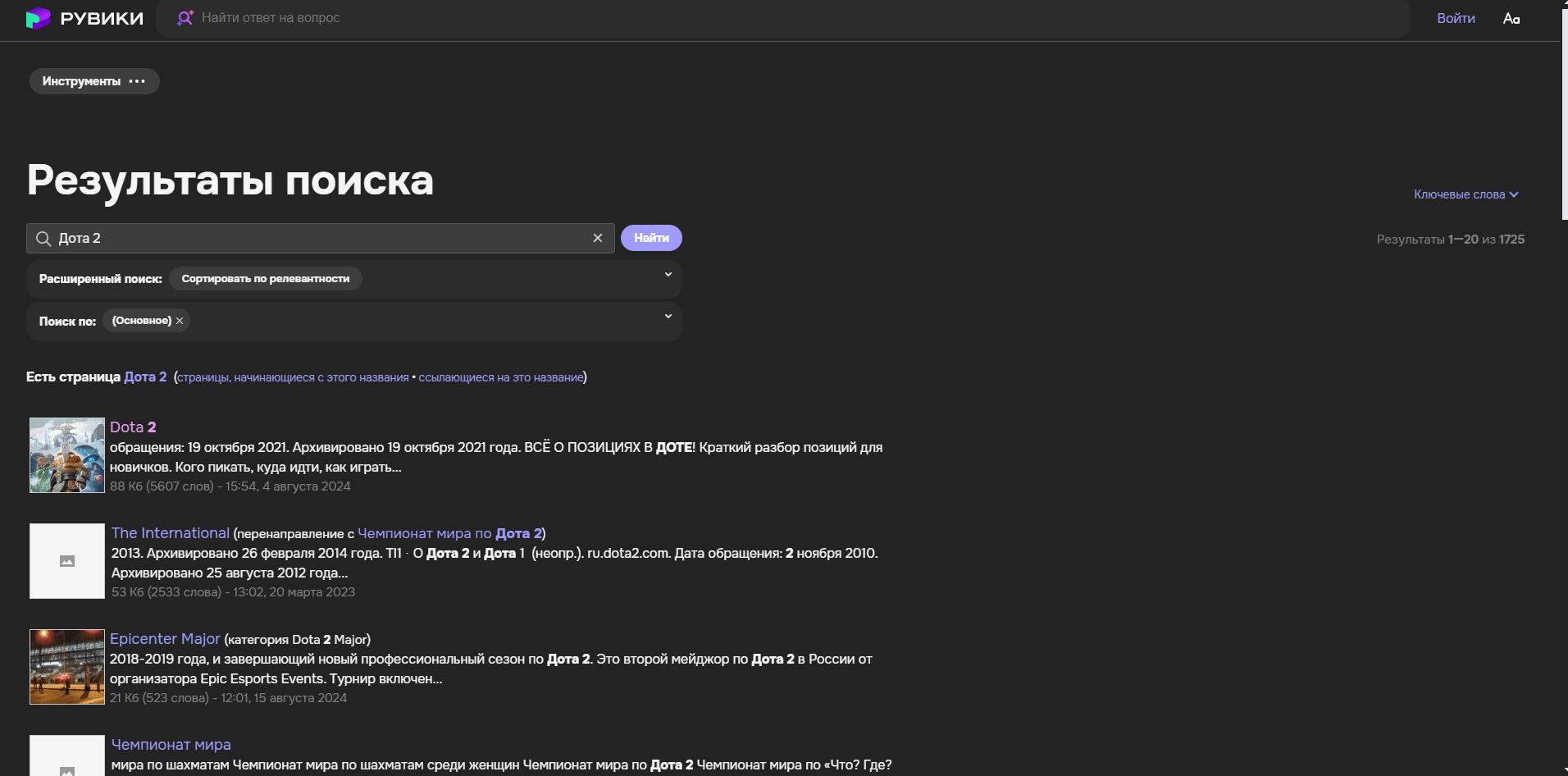Click the Чемпионат мира placeholder thumbnail
This screenshot has height=776, width=1568.
point(67,755)
